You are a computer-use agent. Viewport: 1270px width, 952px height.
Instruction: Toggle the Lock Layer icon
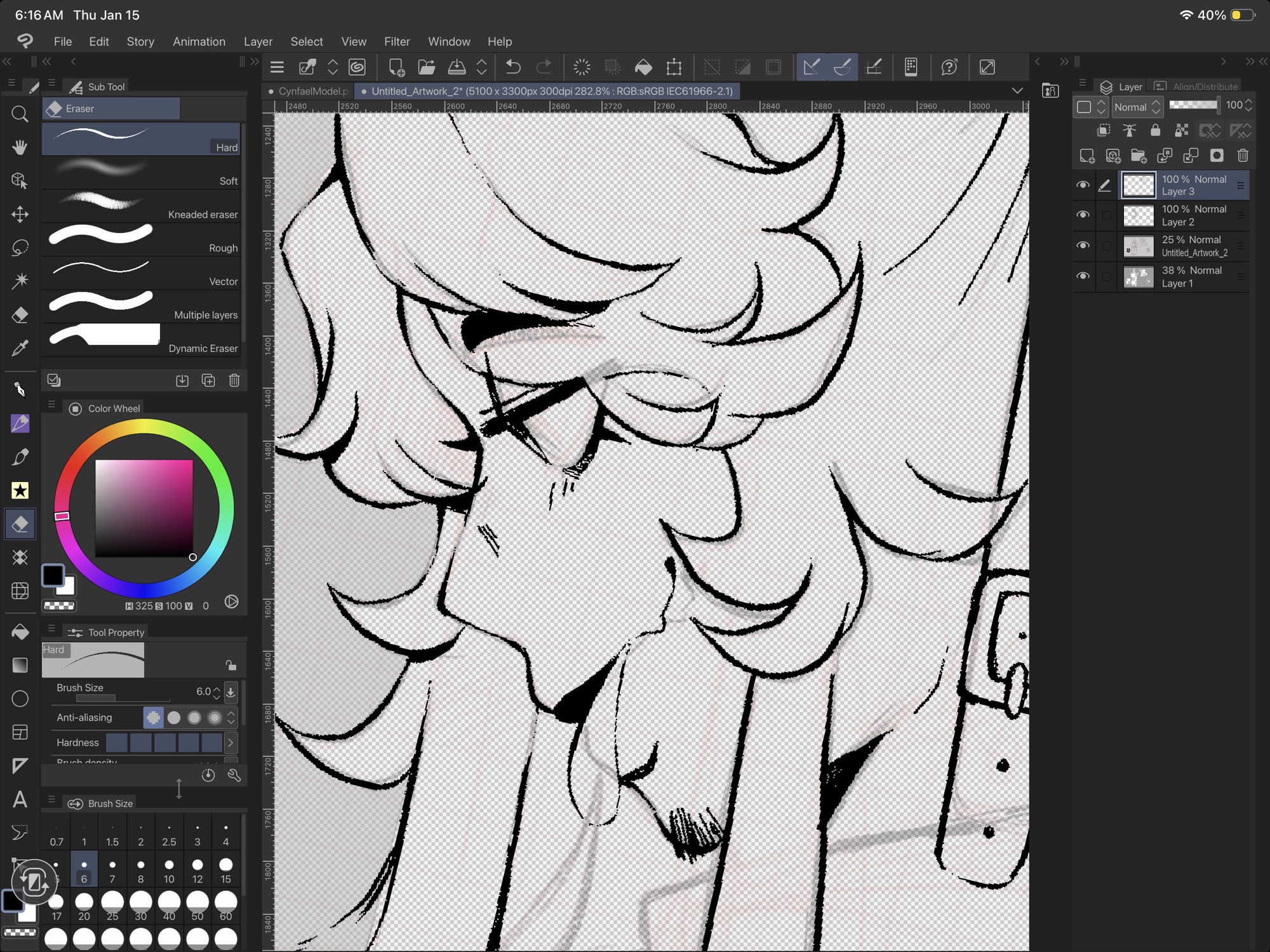(x=1155, y=131)
